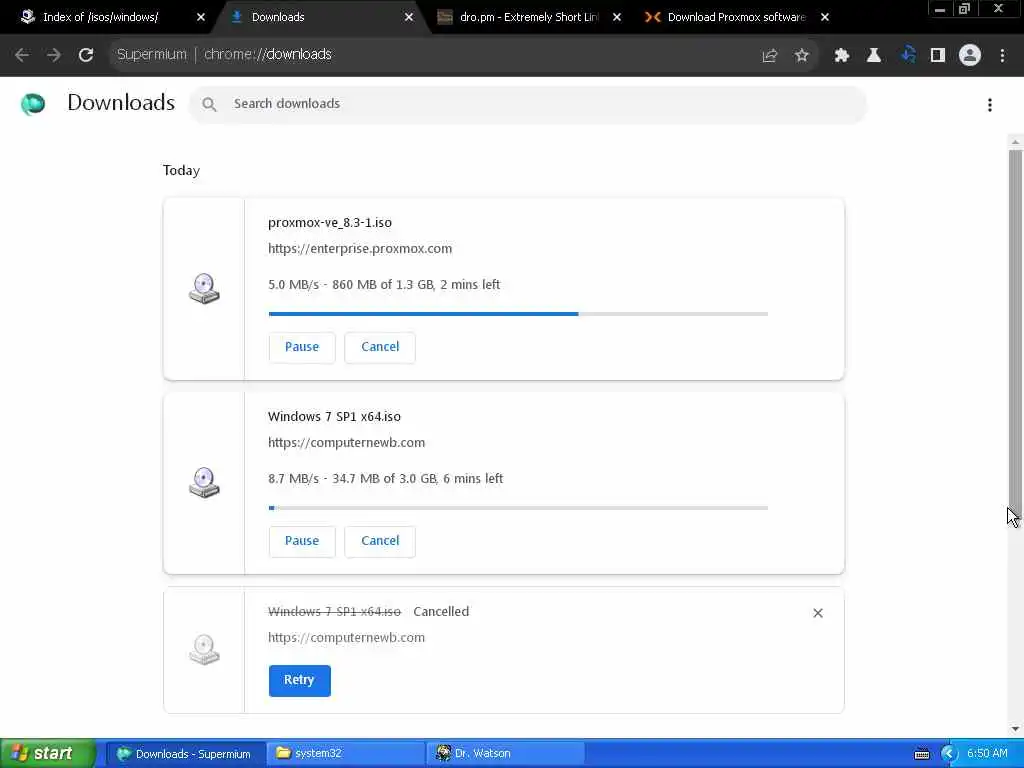
Task: Open the system32 taskbar window
Action: click(346, 754)
